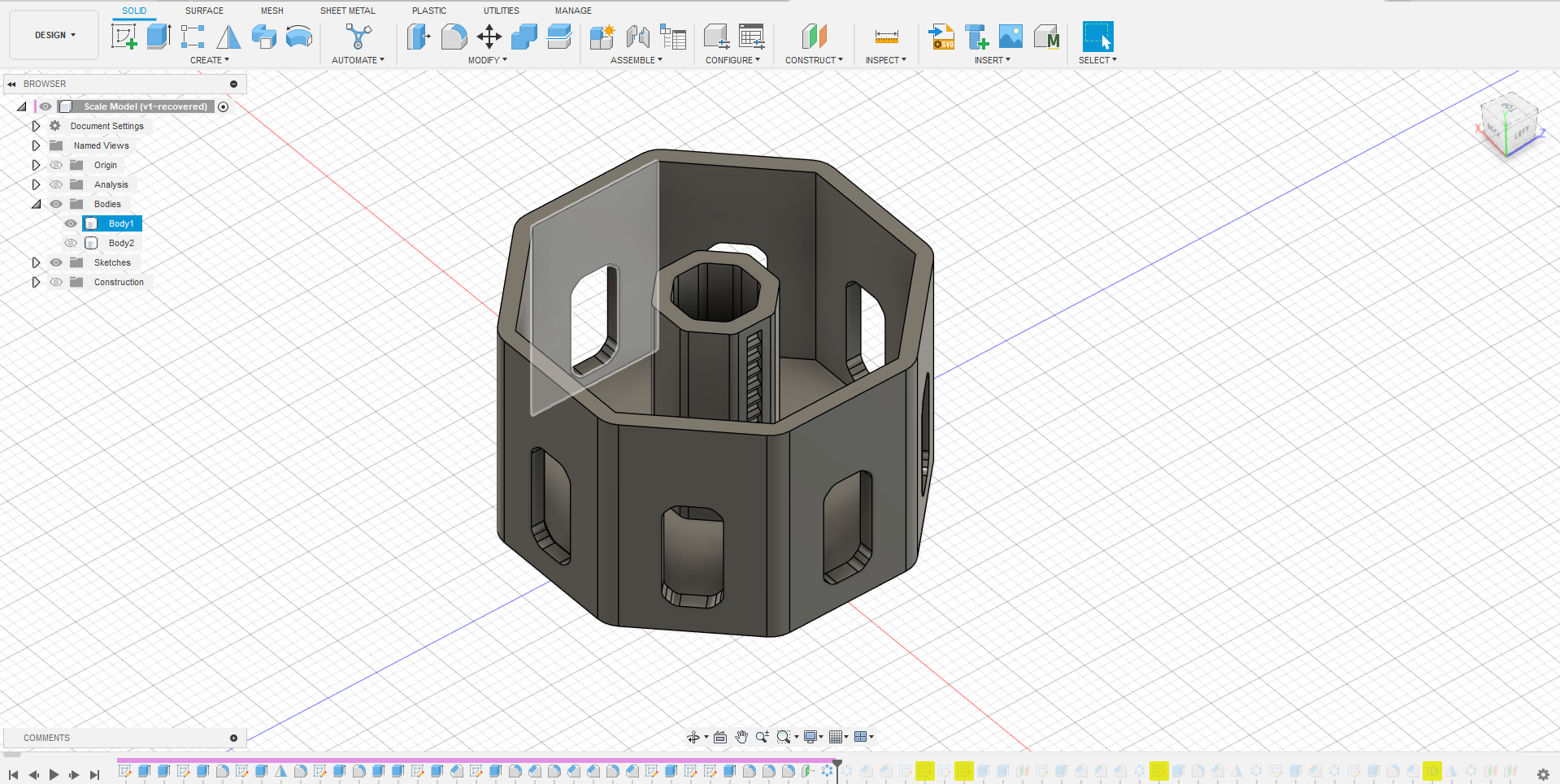Open the DESIGN workspace dropdown
1560x784 pixels.
[54, 35]
